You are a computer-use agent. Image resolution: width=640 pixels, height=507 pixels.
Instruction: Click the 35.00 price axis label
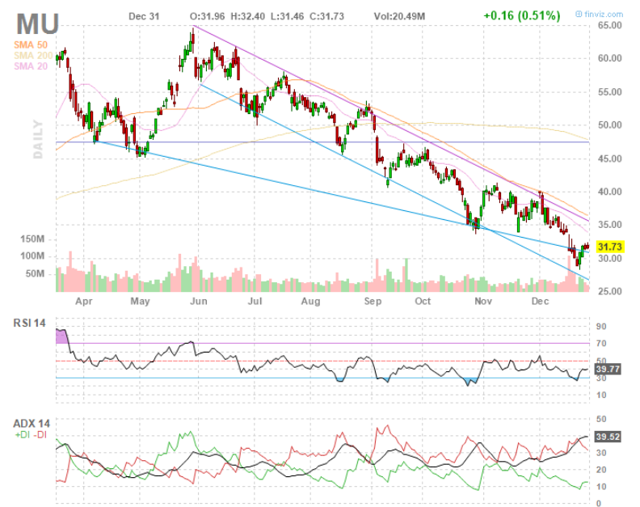(610, 225)
